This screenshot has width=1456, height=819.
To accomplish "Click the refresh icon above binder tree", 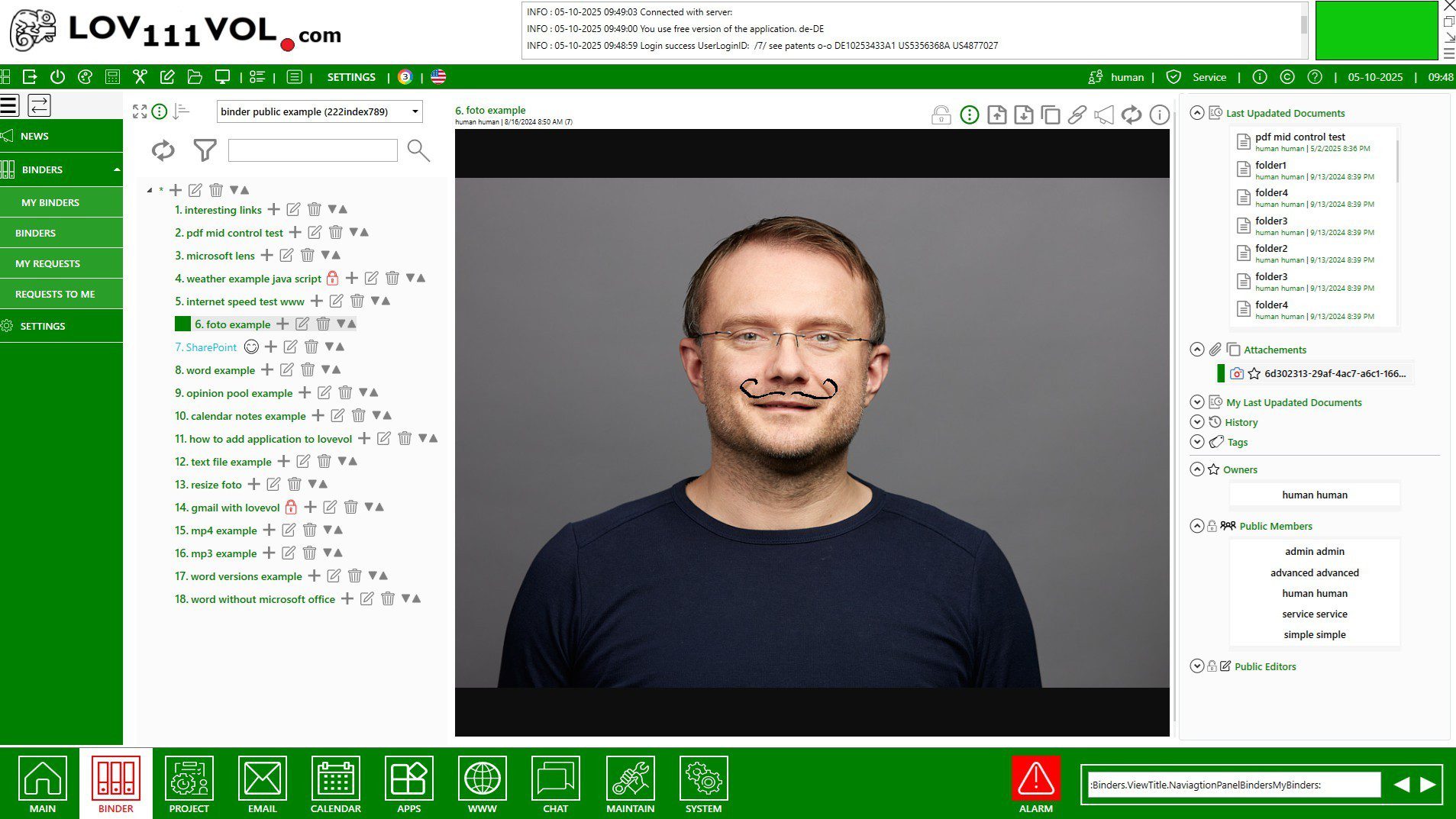I will pos(163,150).
